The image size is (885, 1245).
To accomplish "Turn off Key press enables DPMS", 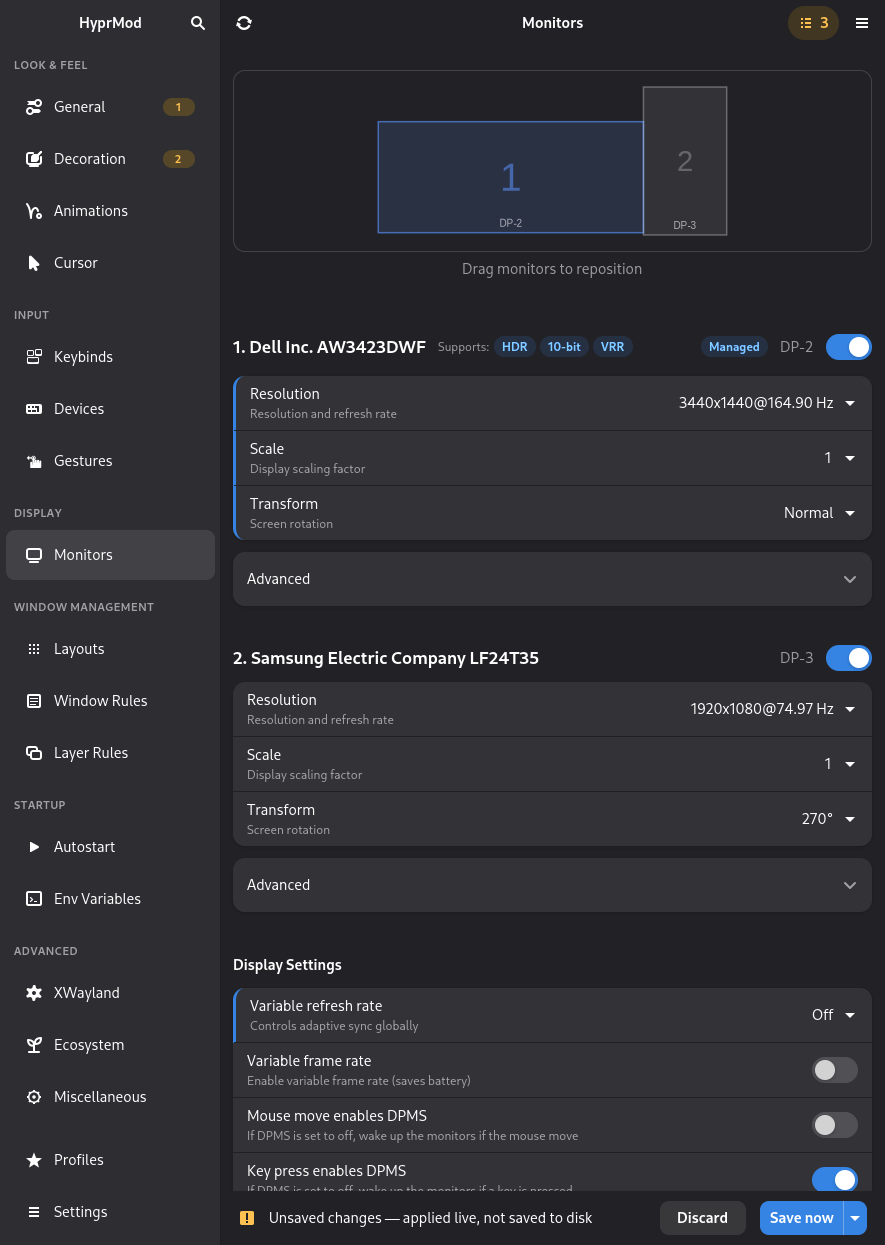I will click(835, 1180).
